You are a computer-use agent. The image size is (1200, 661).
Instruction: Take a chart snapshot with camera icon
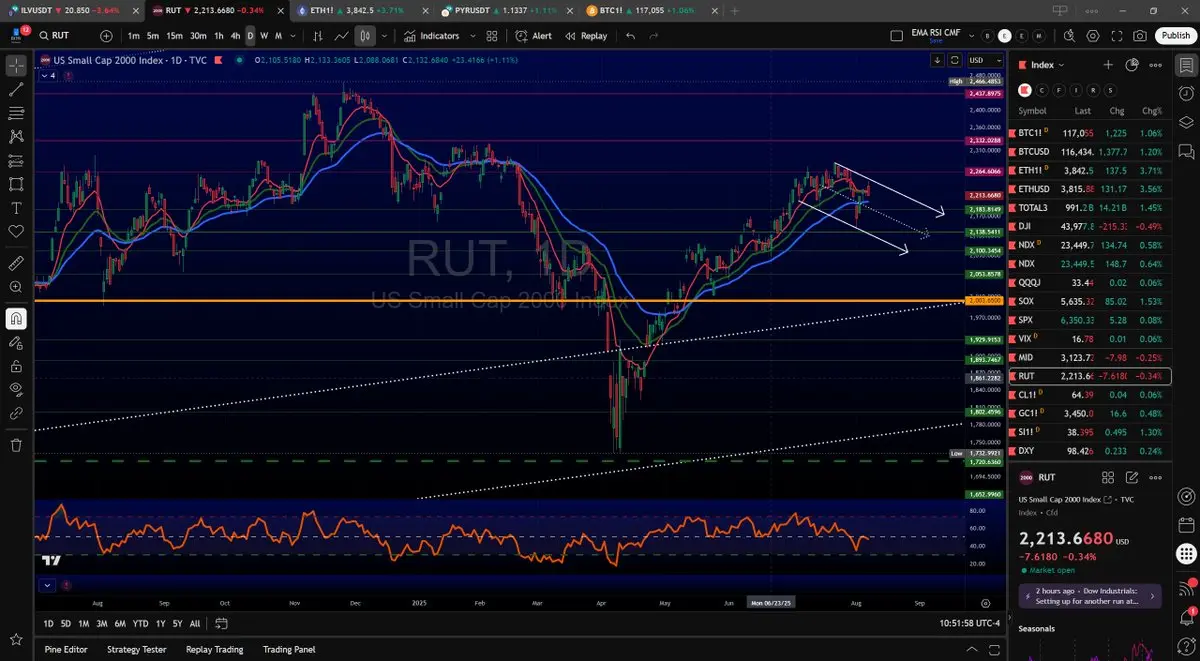click(1140, 36)
